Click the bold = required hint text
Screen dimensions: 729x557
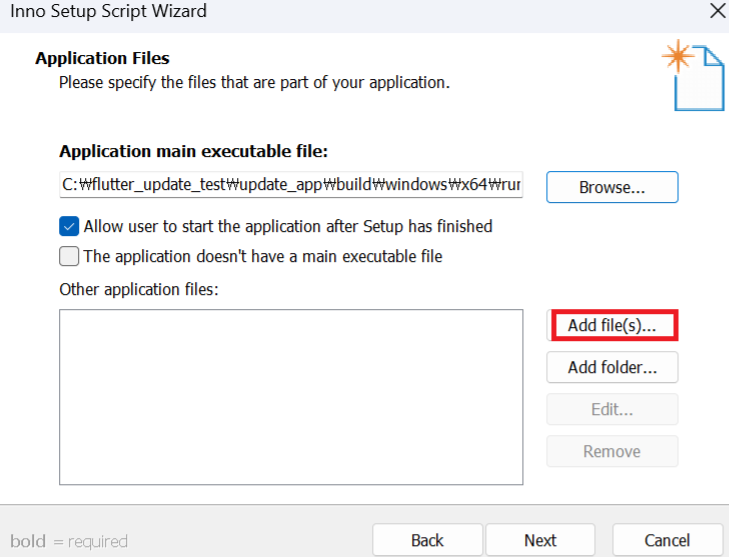[x=69, y=541]
